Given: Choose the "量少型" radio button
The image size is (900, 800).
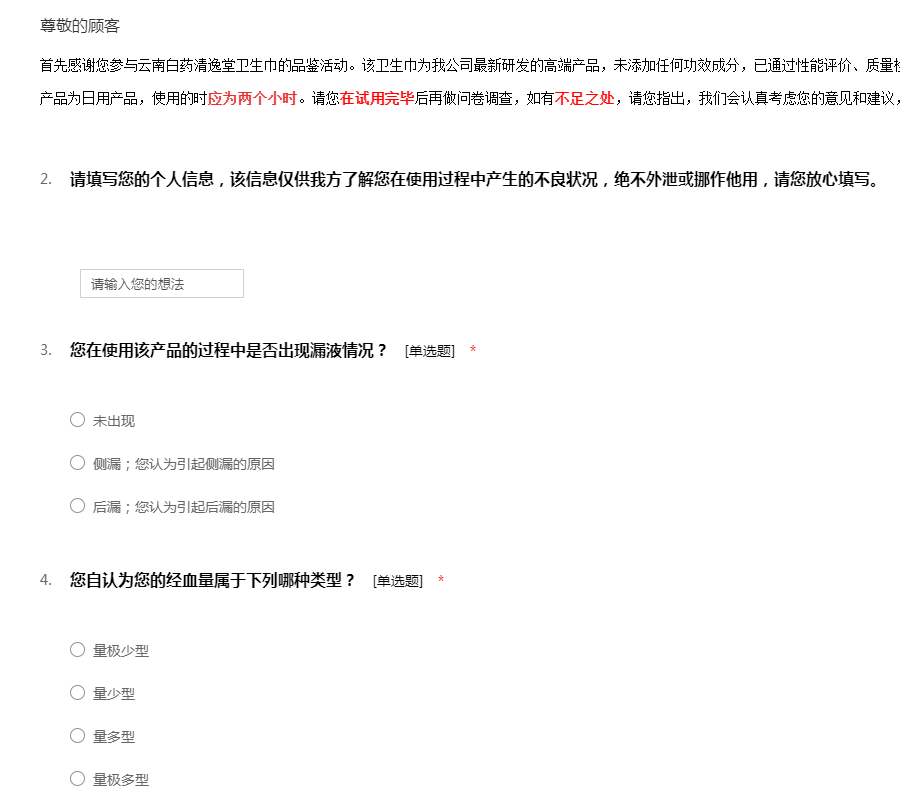Looking at the screenshot, I should coord(77,693).
